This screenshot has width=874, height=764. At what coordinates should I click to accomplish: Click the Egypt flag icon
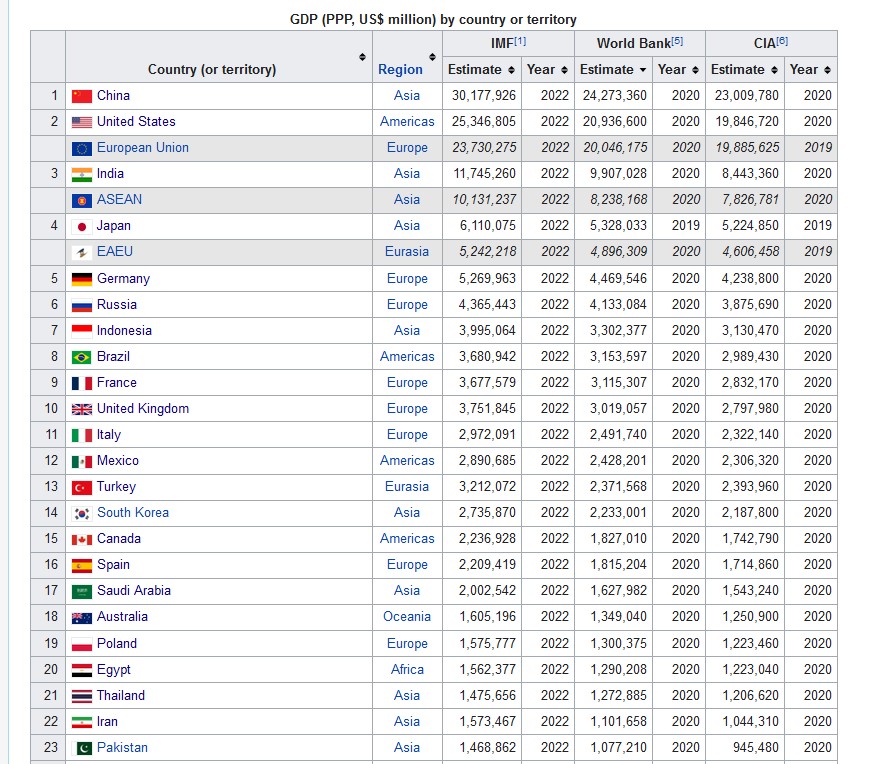pos(81,670)
